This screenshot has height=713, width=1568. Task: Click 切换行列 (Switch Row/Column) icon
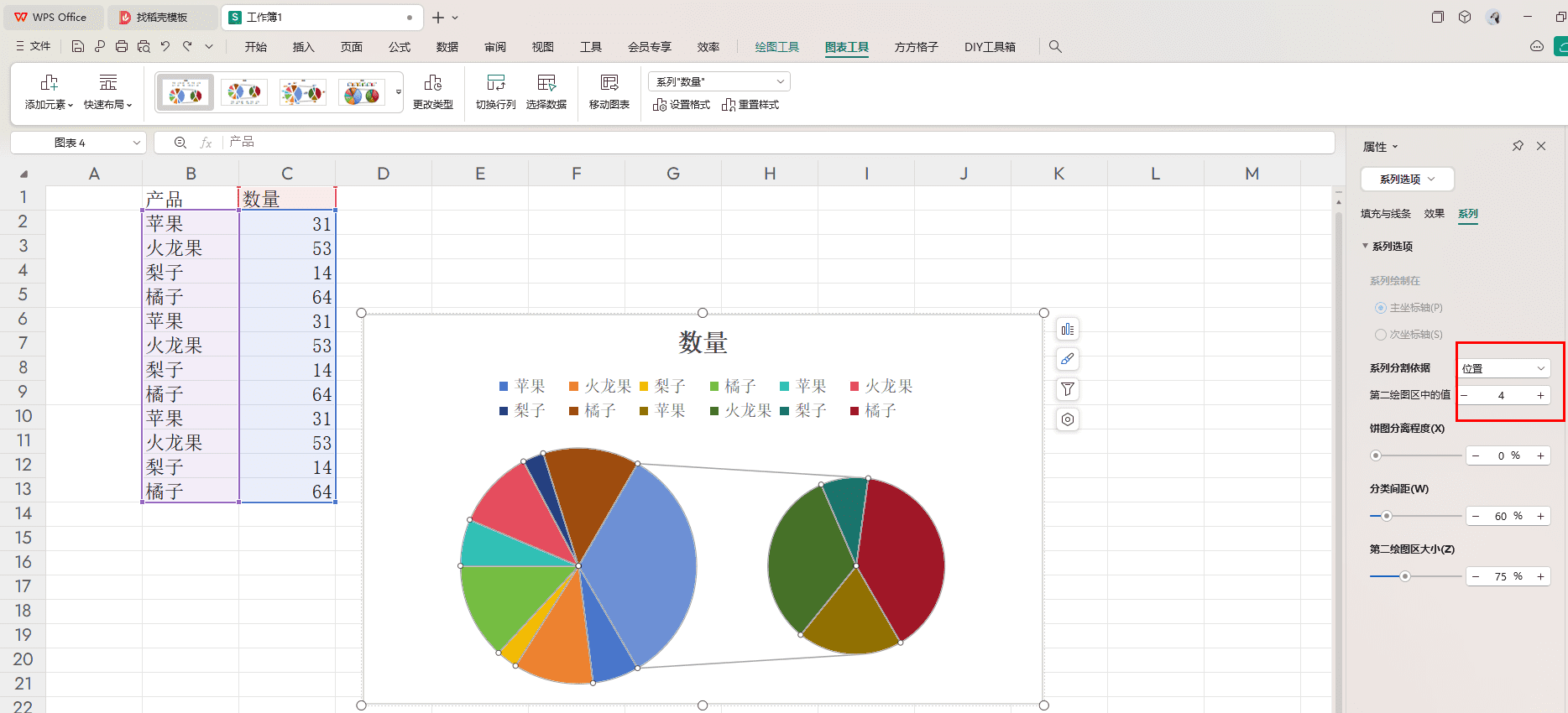pos(496,82)
